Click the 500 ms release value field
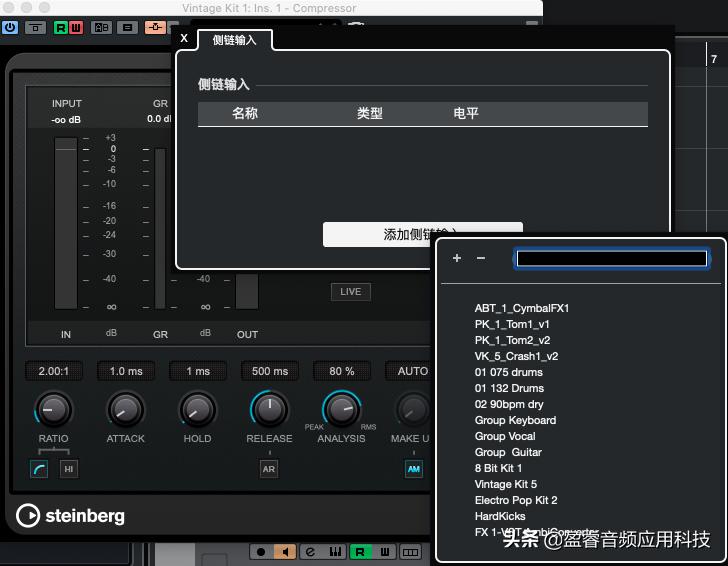The image size is (728, 566). tap(270, 371)
